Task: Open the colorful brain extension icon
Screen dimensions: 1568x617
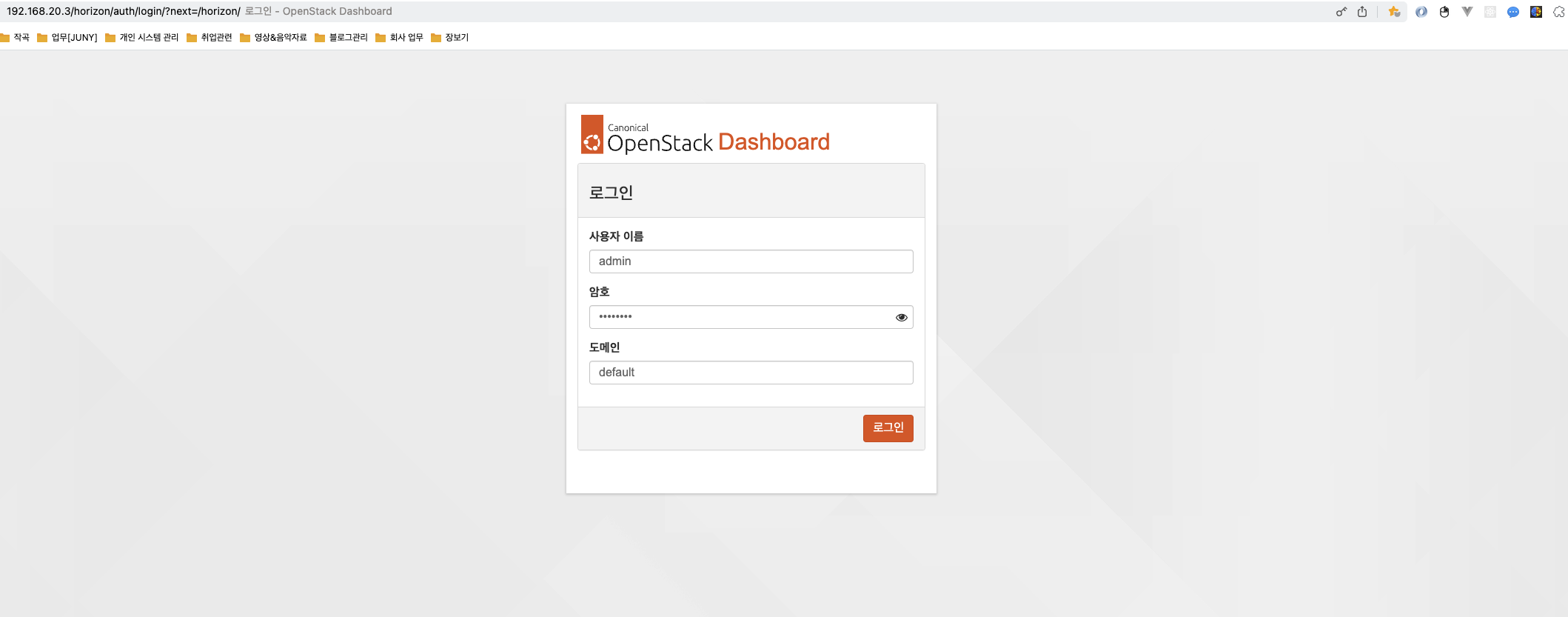Action: (x=1536, y=12)
